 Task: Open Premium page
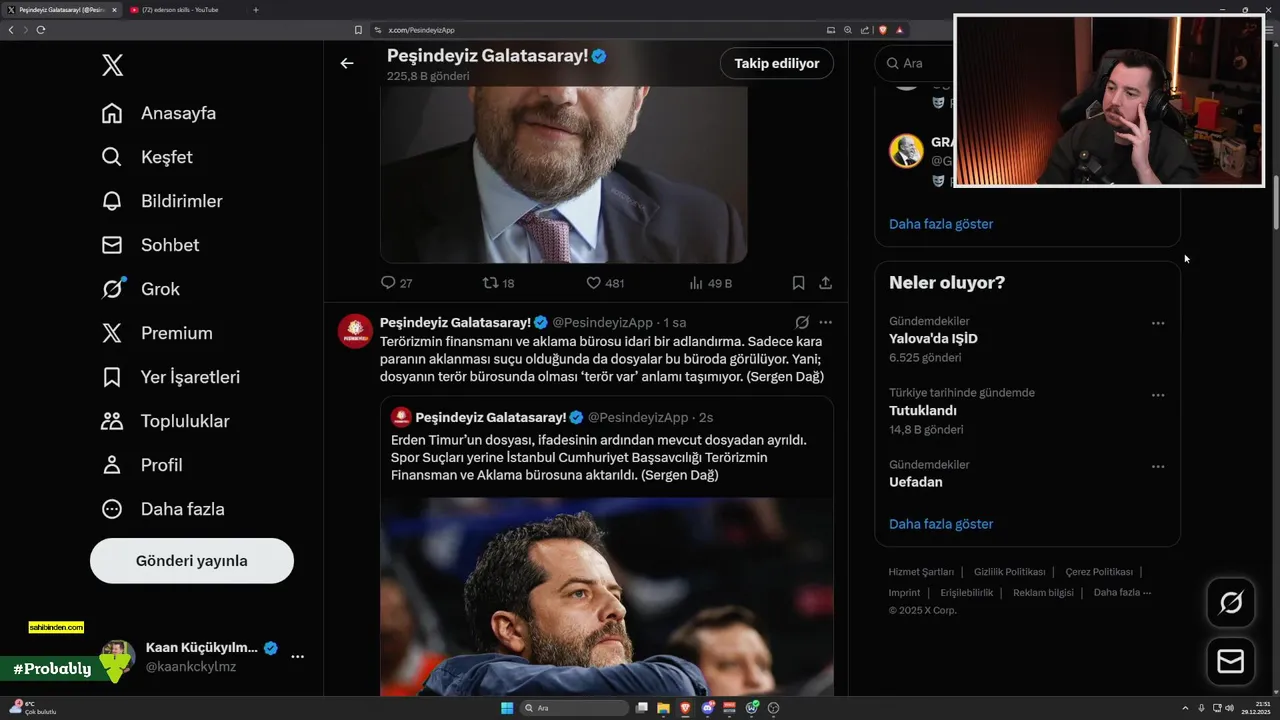pyautogui.click(x=157, y=333)
